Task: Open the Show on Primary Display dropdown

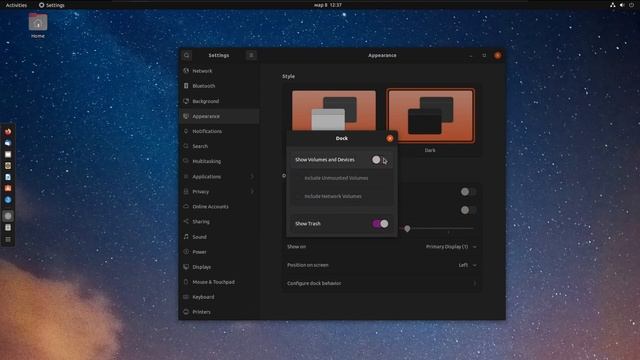Action: (451, 247)
